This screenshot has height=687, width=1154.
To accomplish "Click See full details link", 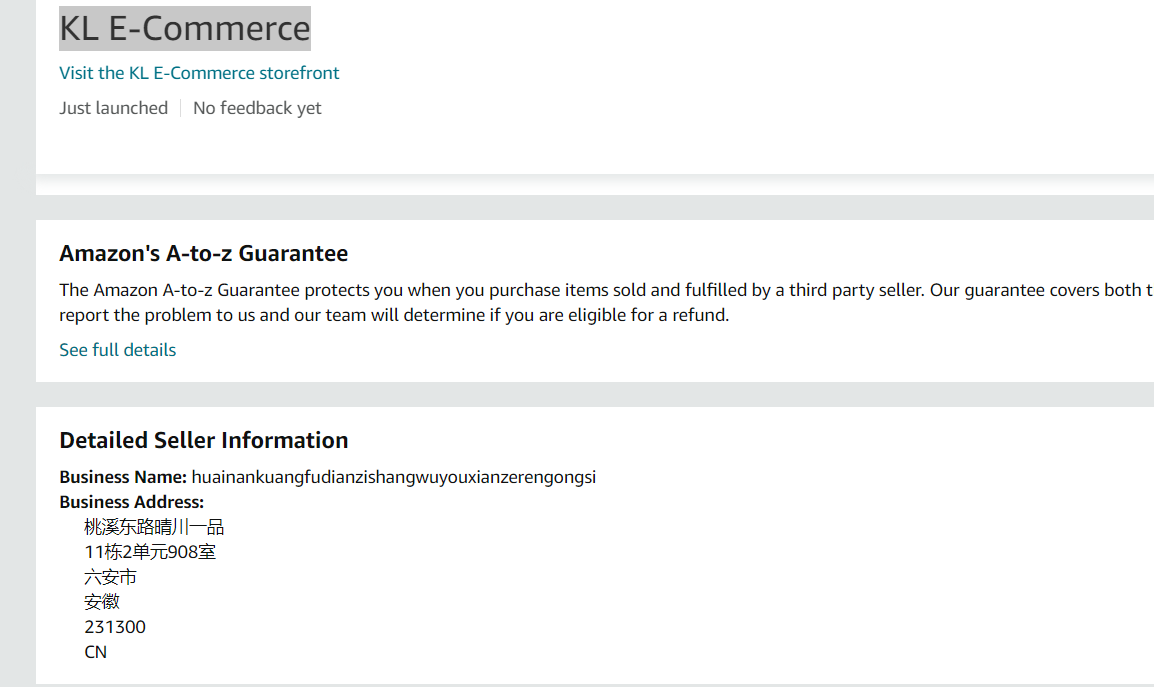I will [117, 350].
